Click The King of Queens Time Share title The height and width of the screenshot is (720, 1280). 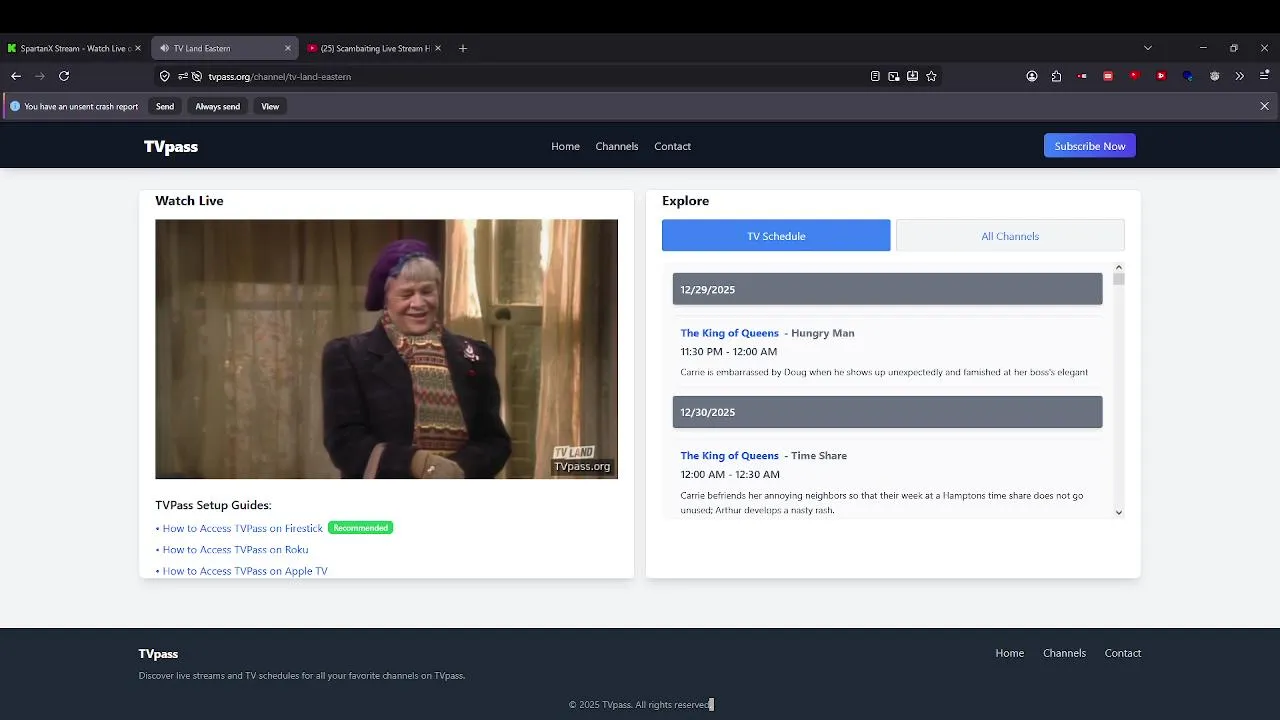click(x=730, y=456)
